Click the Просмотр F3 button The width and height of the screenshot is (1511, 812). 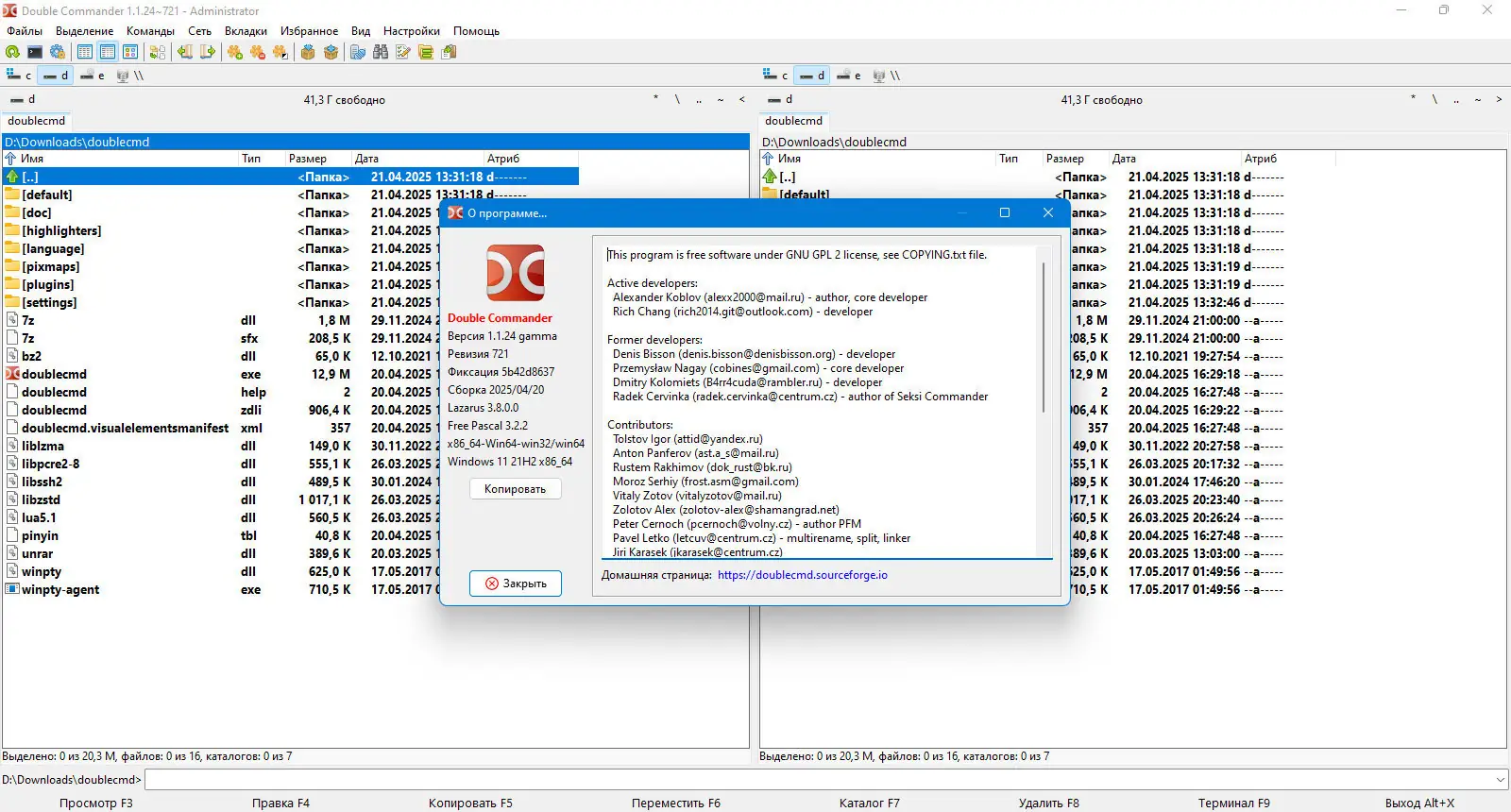[95, 804]
